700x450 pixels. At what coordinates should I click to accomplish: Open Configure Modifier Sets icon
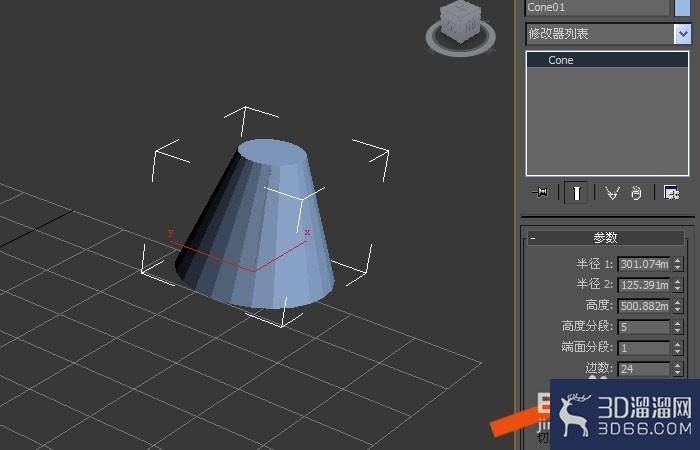671,193
